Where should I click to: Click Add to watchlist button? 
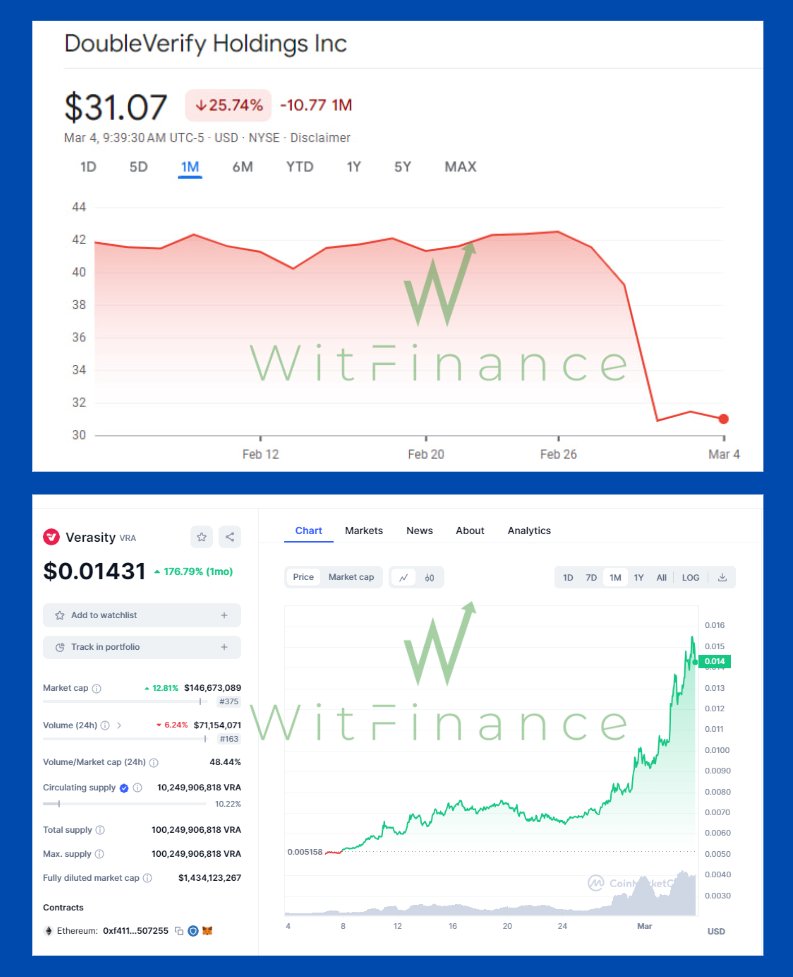pyautogui.click(x=142, y=615)
